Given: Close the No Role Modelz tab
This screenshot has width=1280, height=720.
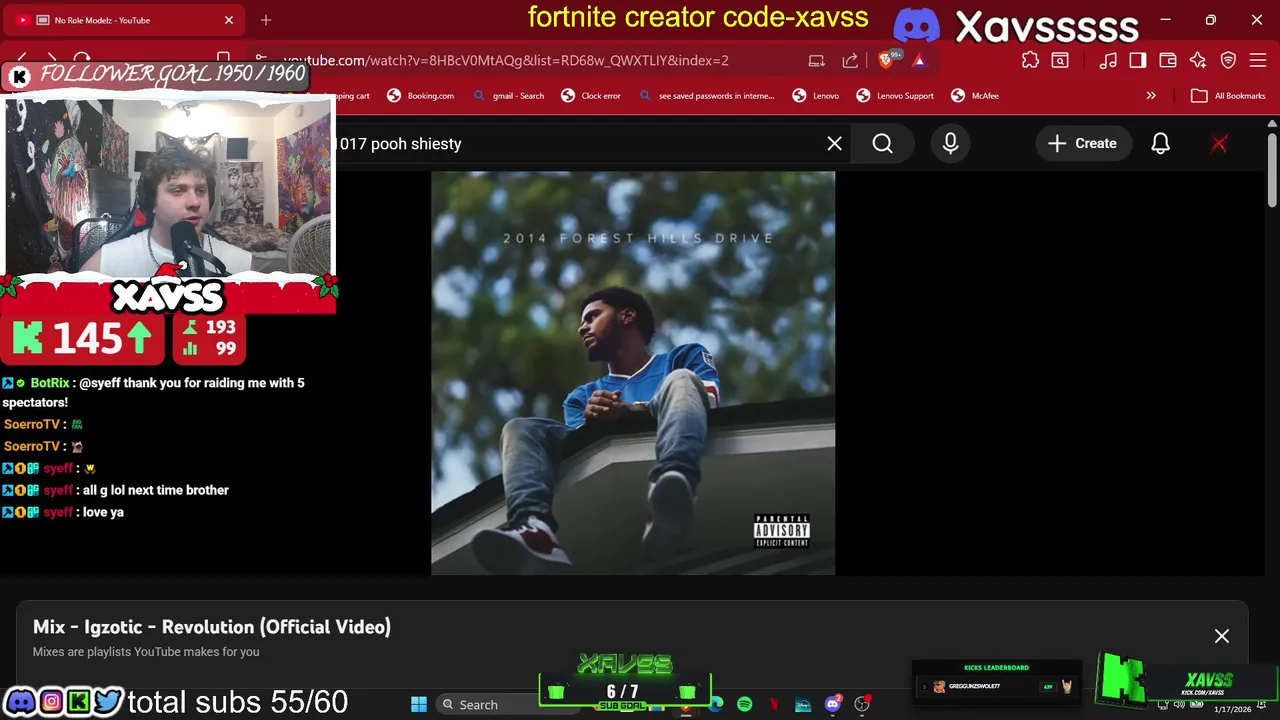Looking at the screenshot, I should (x=228, y=20).
